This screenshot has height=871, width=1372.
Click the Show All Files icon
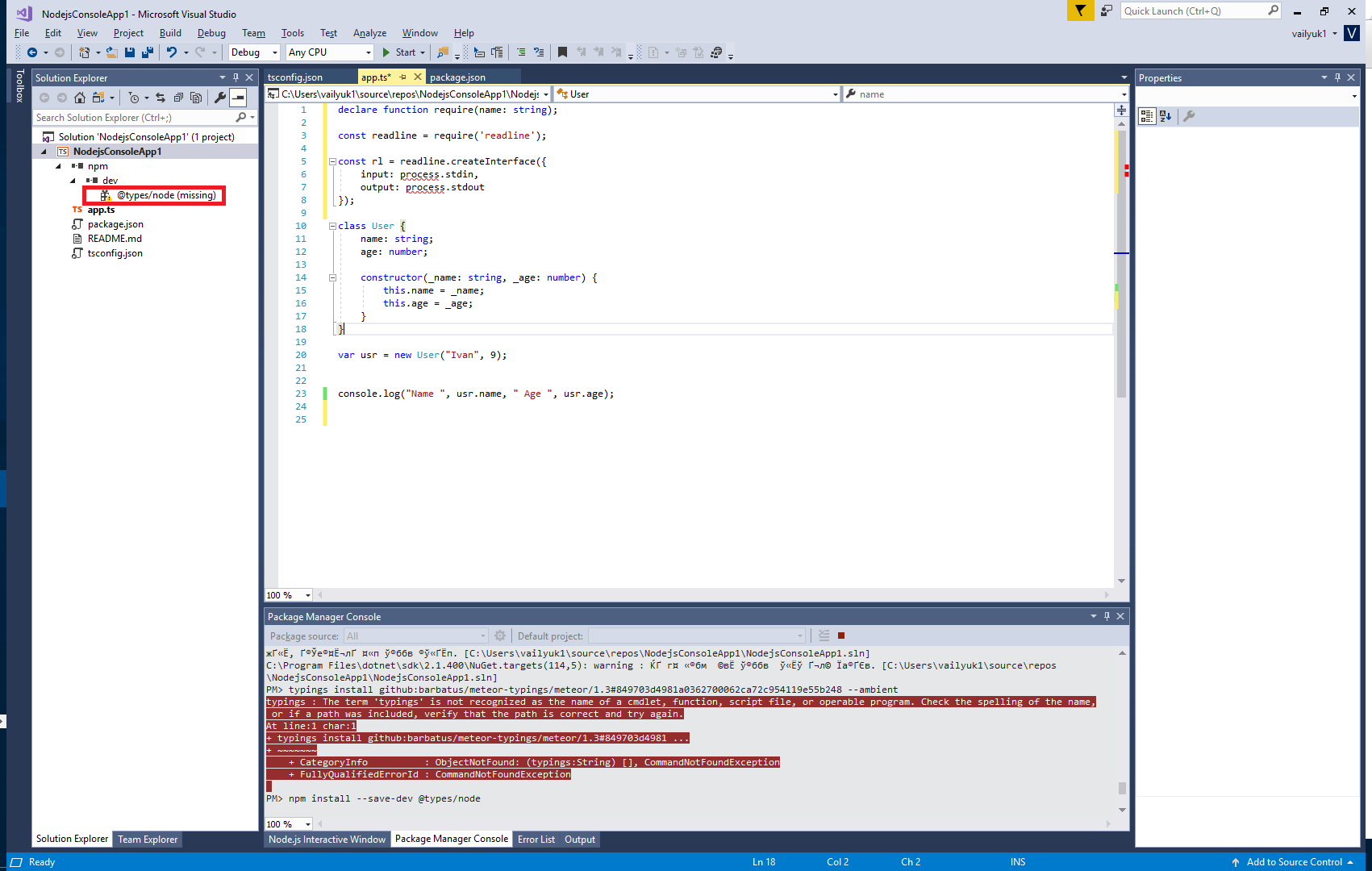point(196,98)
